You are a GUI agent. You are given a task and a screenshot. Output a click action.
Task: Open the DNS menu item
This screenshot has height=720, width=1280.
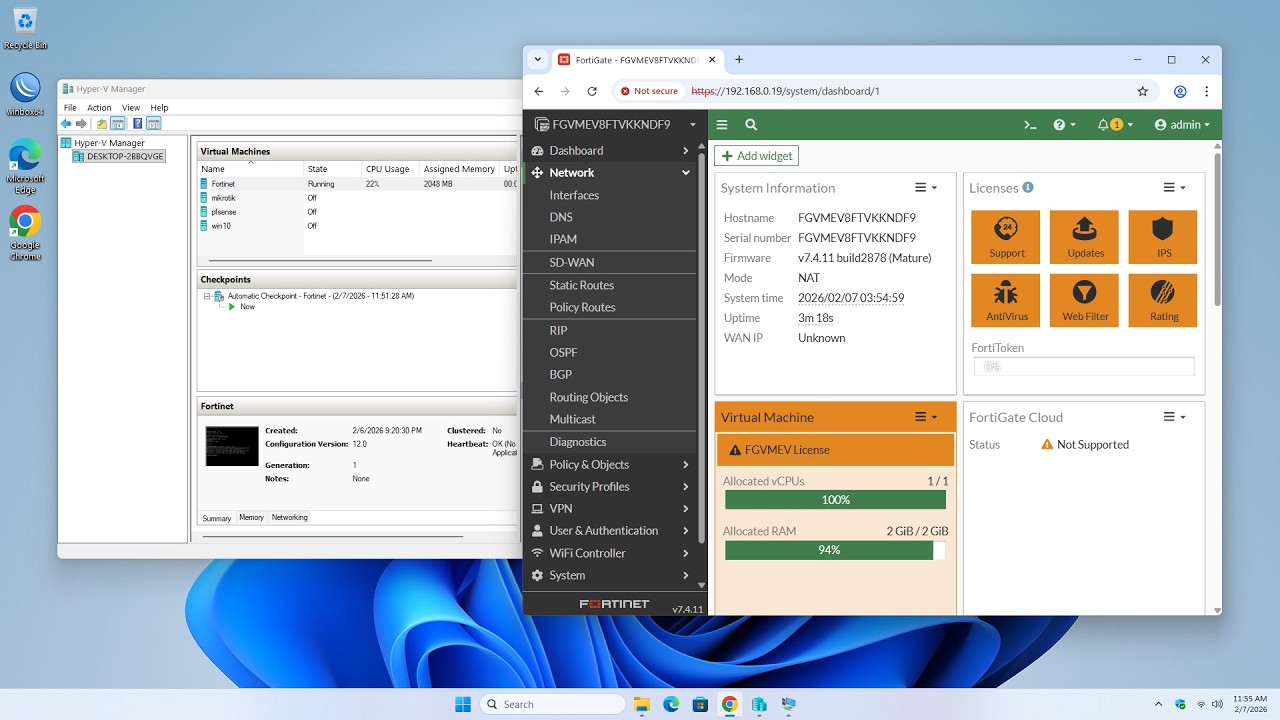pyautogui.click(x=561, y=217)
